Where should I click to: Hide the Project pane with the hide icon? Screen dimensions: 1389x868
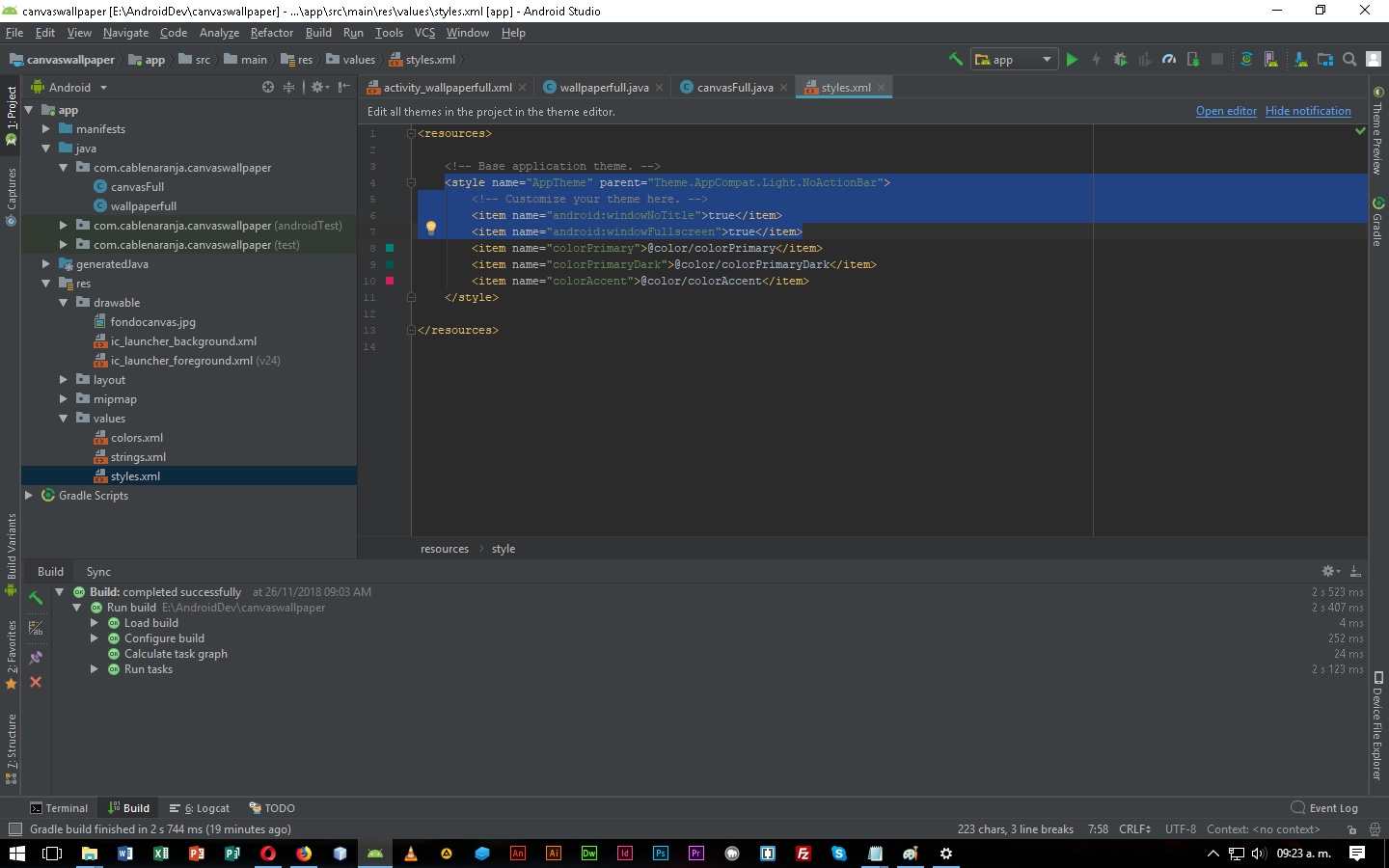click(x=344, y=87)
